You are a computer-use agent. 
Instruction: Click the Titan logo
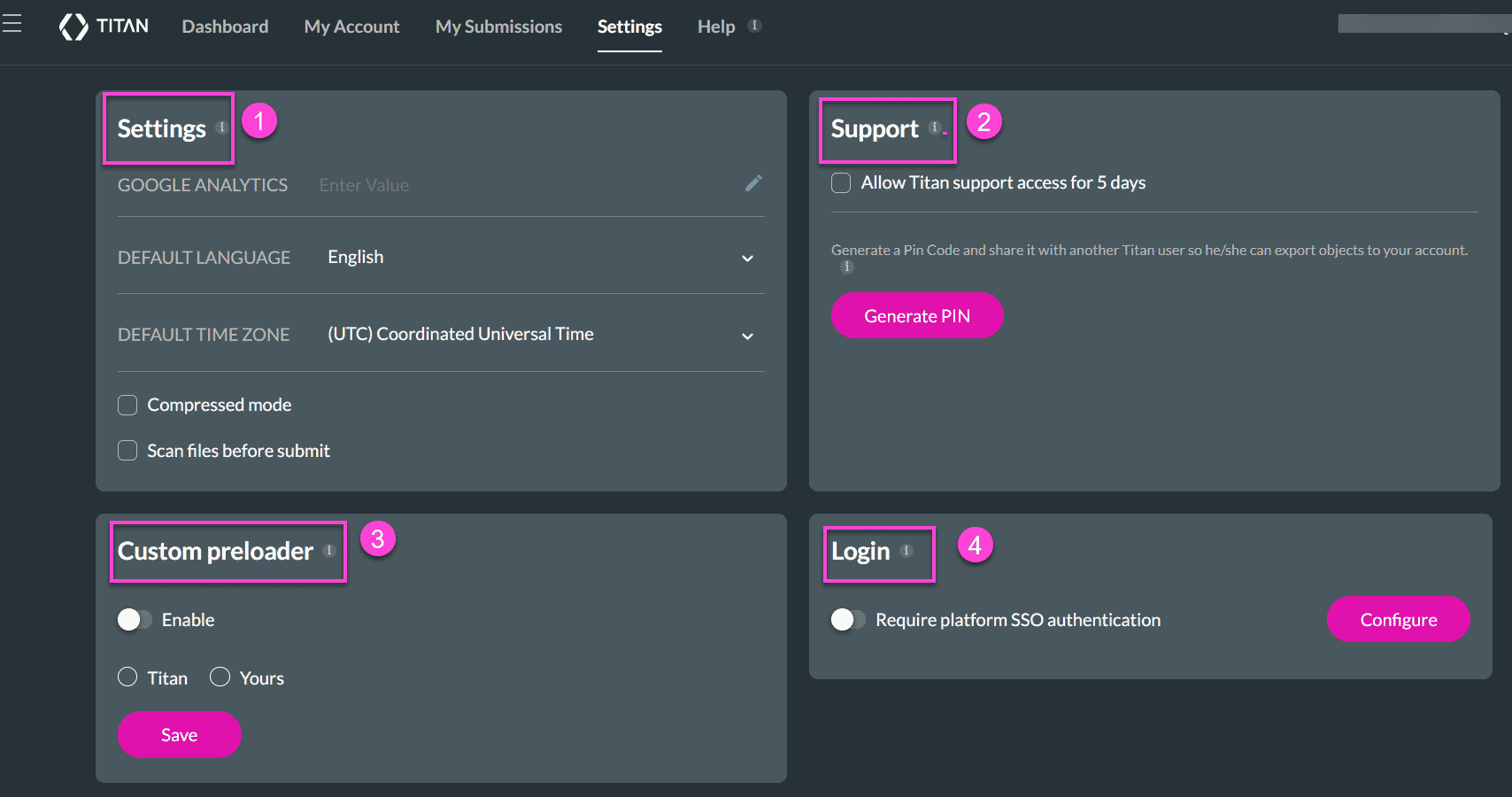(104, 26)
